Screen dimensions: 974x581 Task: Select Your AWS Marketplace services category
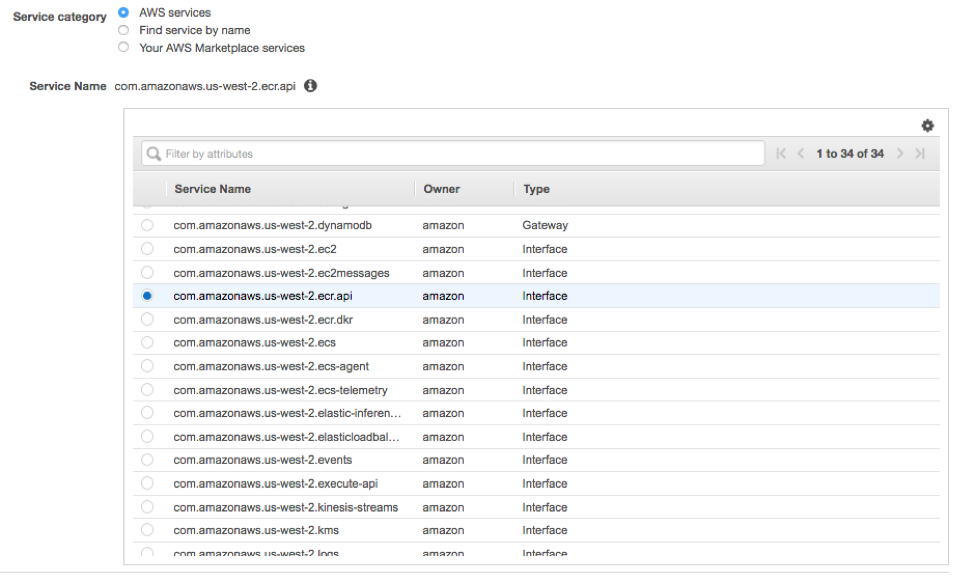[x=123, y=47]
